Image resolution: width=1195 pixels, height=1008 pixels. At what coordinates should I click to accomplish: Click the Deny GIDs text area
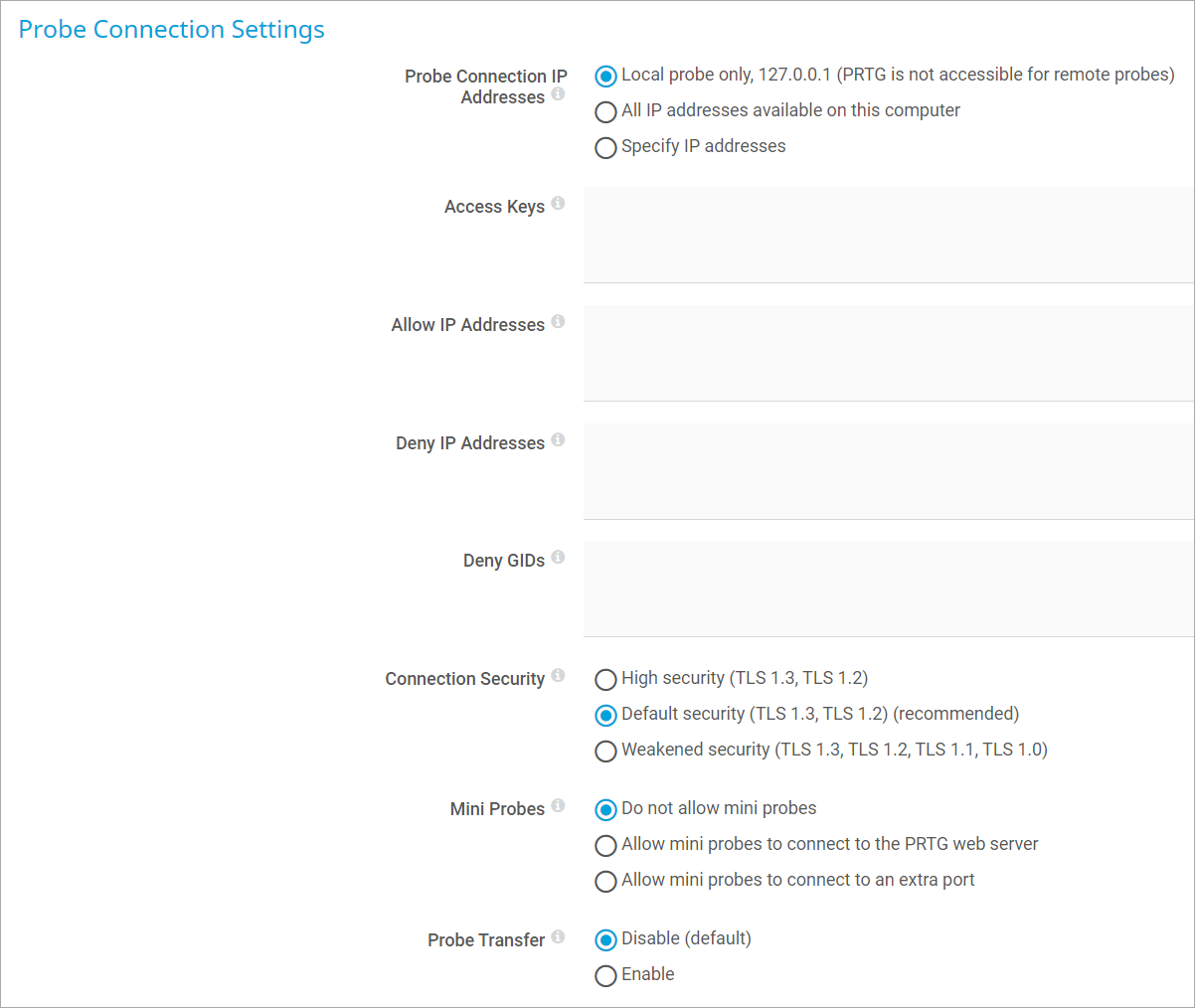[x=889, y=588]
